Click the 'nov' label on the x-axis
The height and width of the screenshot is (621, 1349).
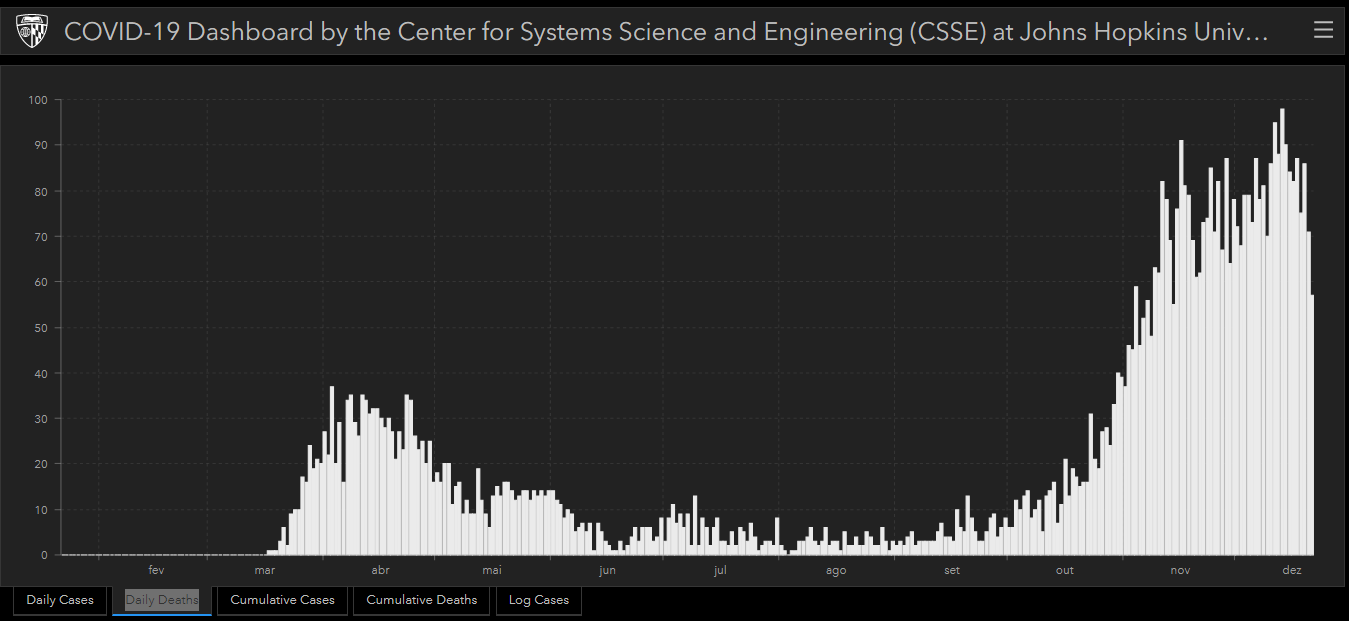tap(1180, 570)
